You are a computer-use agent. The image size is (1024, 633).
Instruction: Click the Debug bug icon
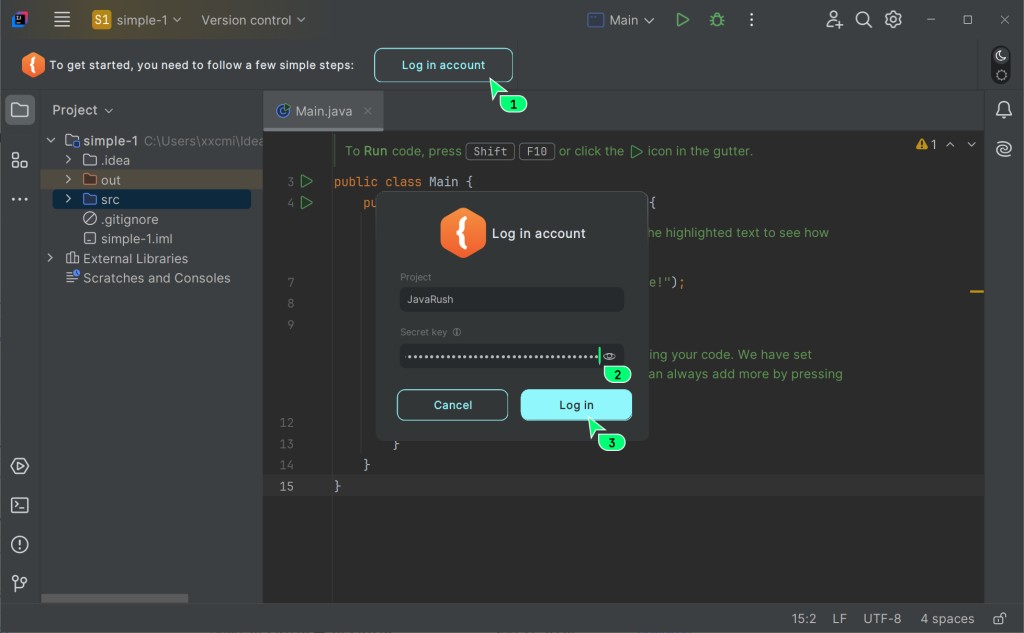[716, 20]
